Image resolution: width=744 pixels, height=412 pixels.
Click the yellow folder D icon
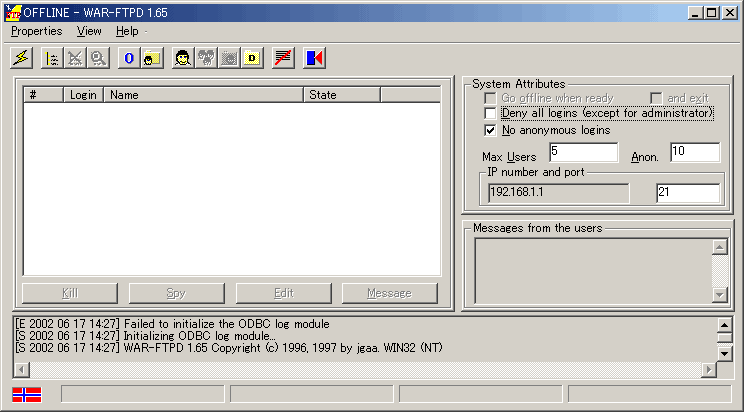point(252,58)
